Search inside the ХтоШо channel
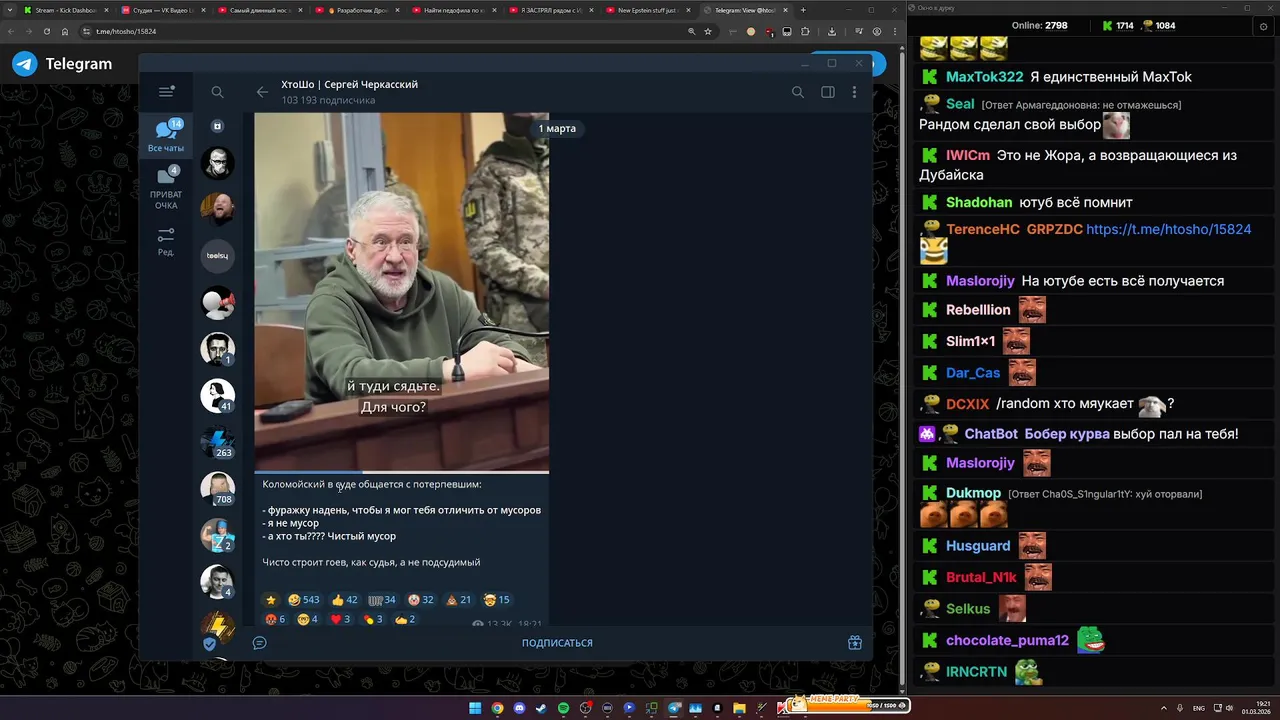 [798, 92]
